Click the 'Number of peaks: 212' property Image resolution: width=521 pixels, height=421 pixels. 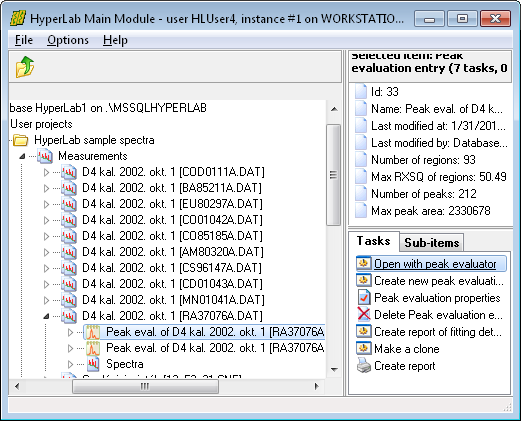[x=424, y=194]
